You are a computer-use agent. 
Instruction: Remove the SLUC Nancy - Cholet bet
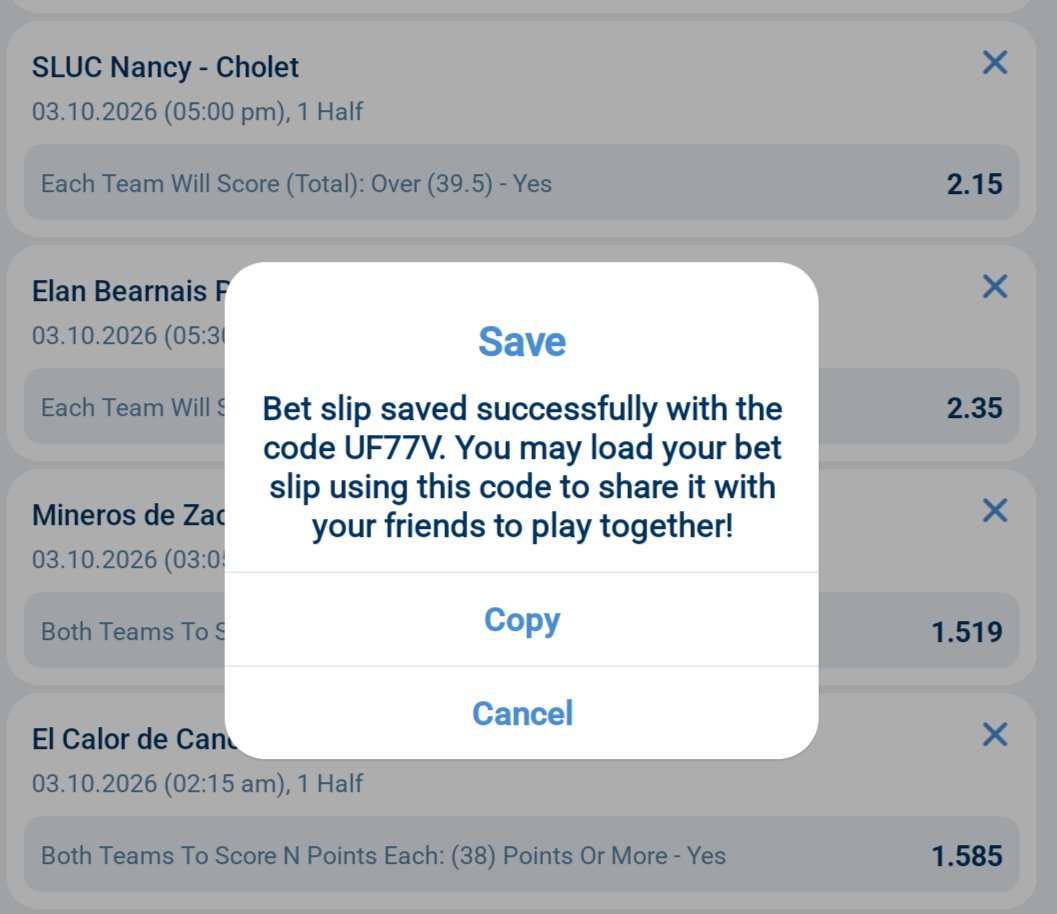pyautogui.click(x=994, y=63)
